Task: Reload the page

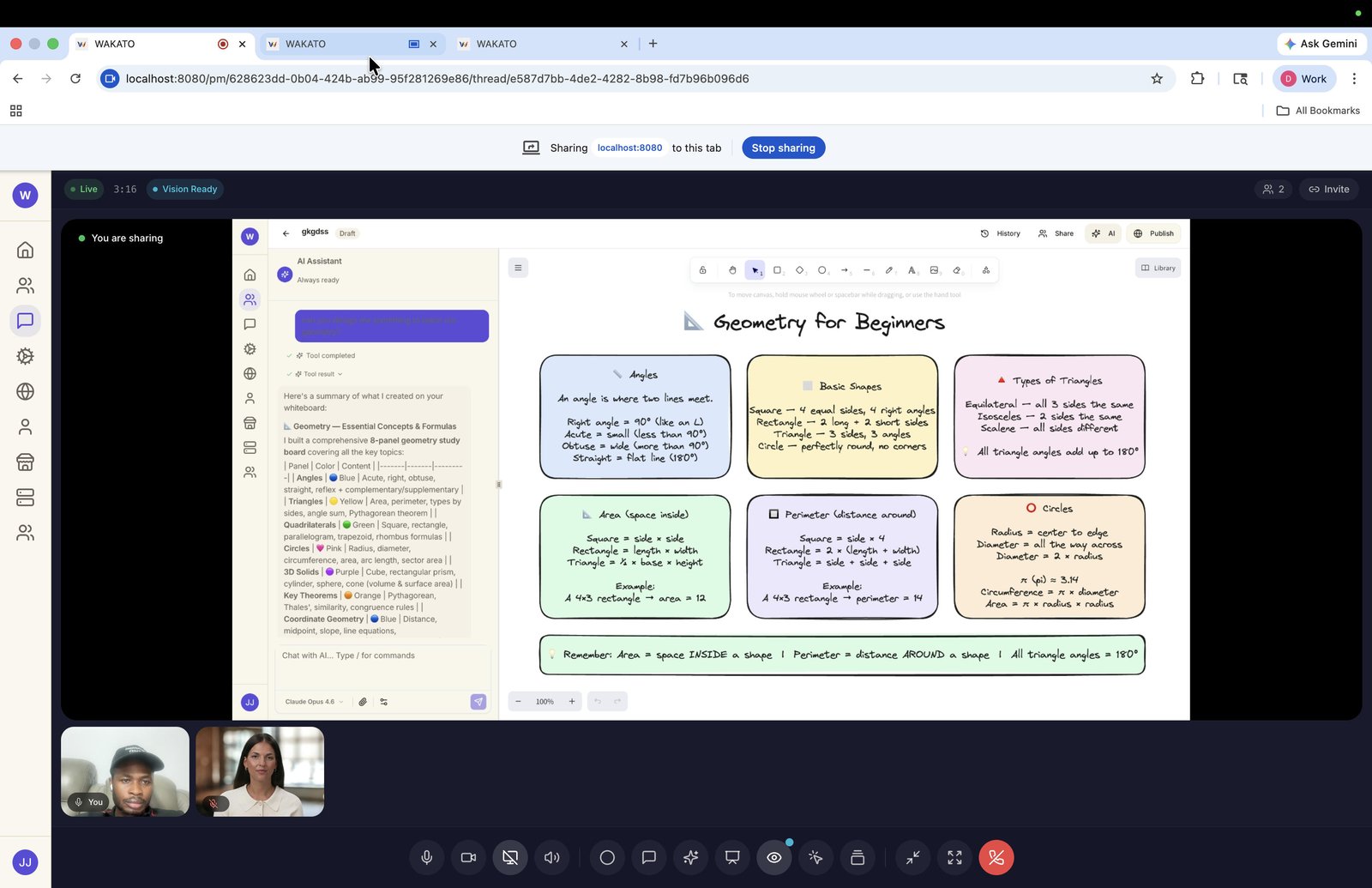Action: click(75, 79)
